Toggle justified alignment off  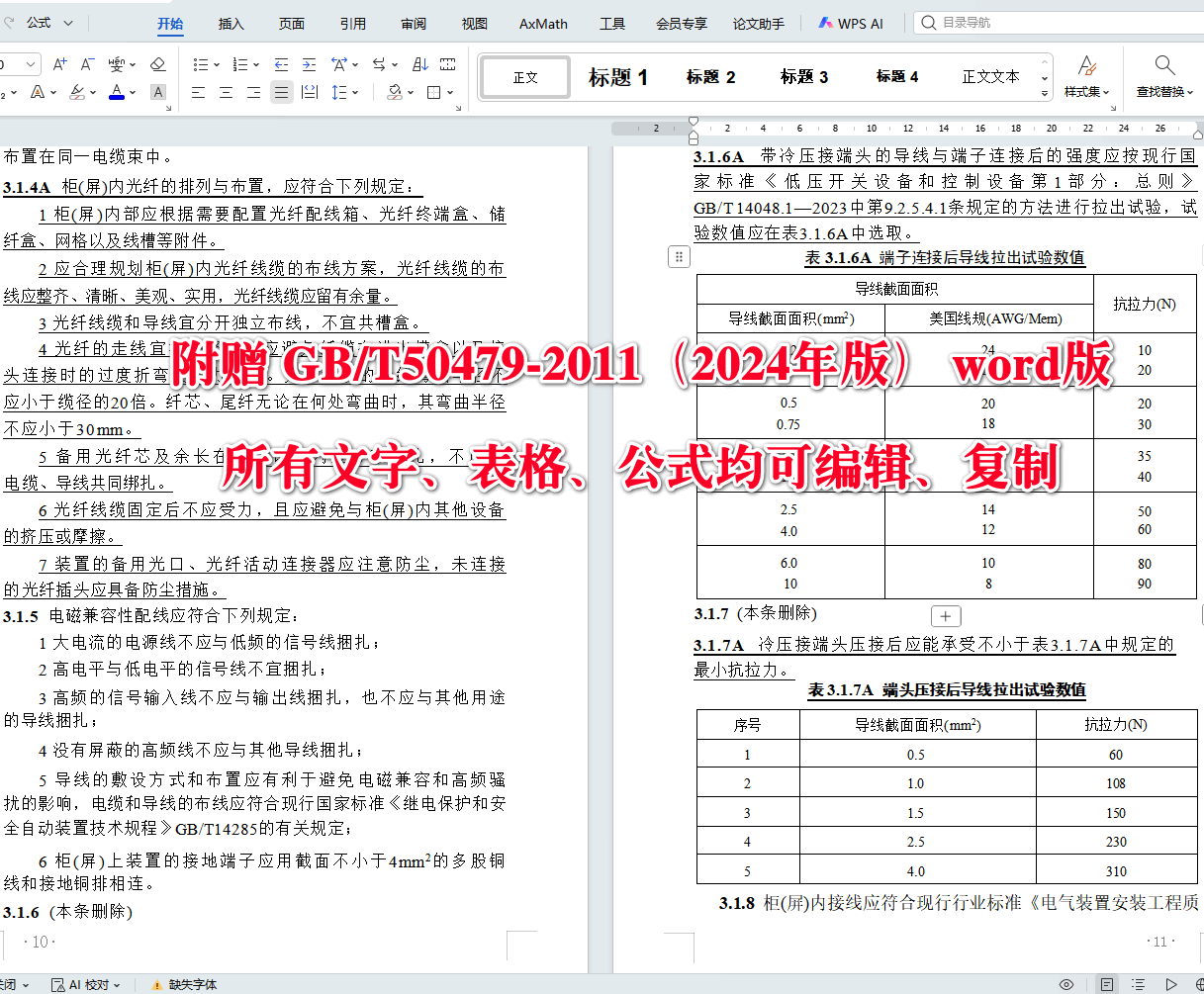pyautogui.click(x=280, y=92)
